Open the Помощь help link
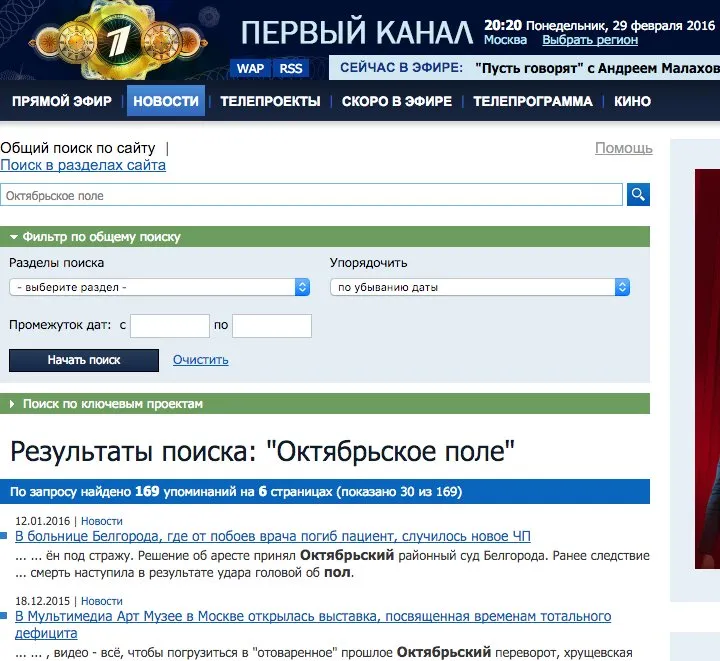This screenshot has width=720, height=661. click(624, 148)
